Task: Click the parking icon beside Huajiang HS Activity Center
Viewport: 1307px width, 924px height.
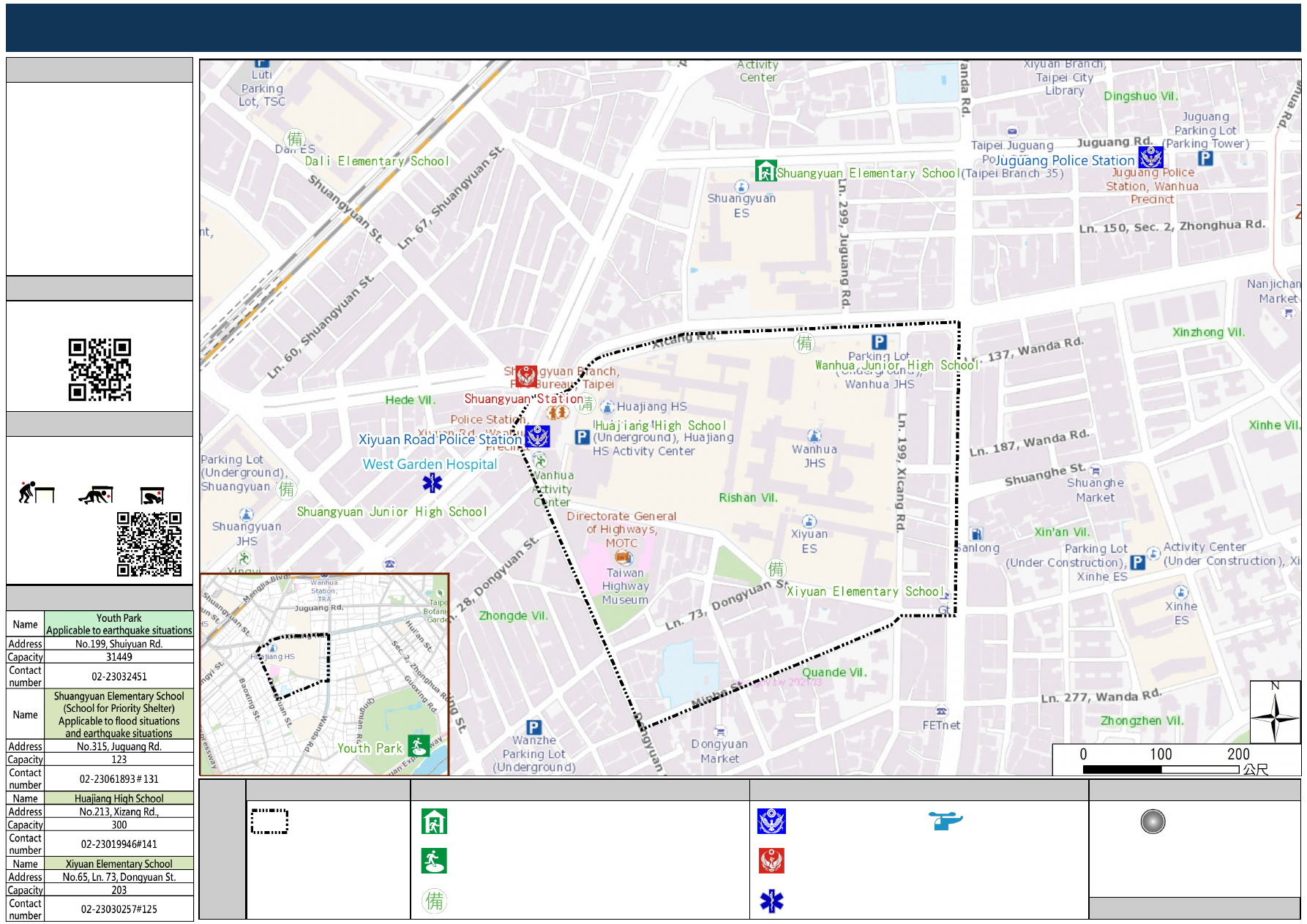Action: pos(582,437)
